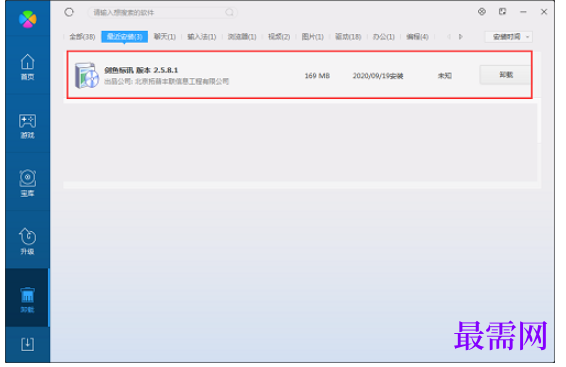Screen dimensions: 566x367
Task: Switch to the 编程(4) category tab
Action: click(417, 37)
